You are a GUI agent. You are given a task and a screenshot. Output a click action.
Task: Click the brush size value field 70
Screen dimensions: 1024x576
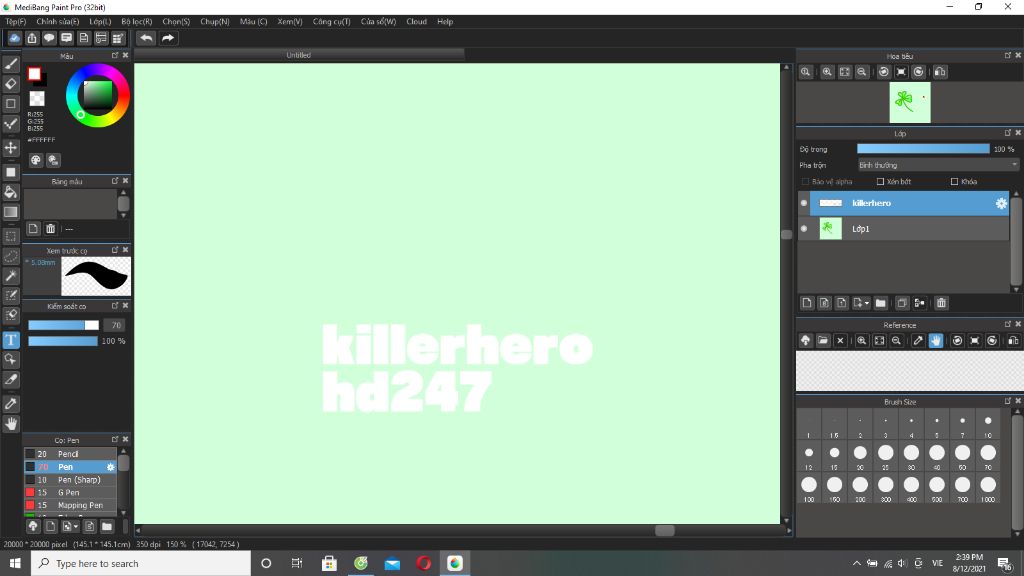(116, 325)
